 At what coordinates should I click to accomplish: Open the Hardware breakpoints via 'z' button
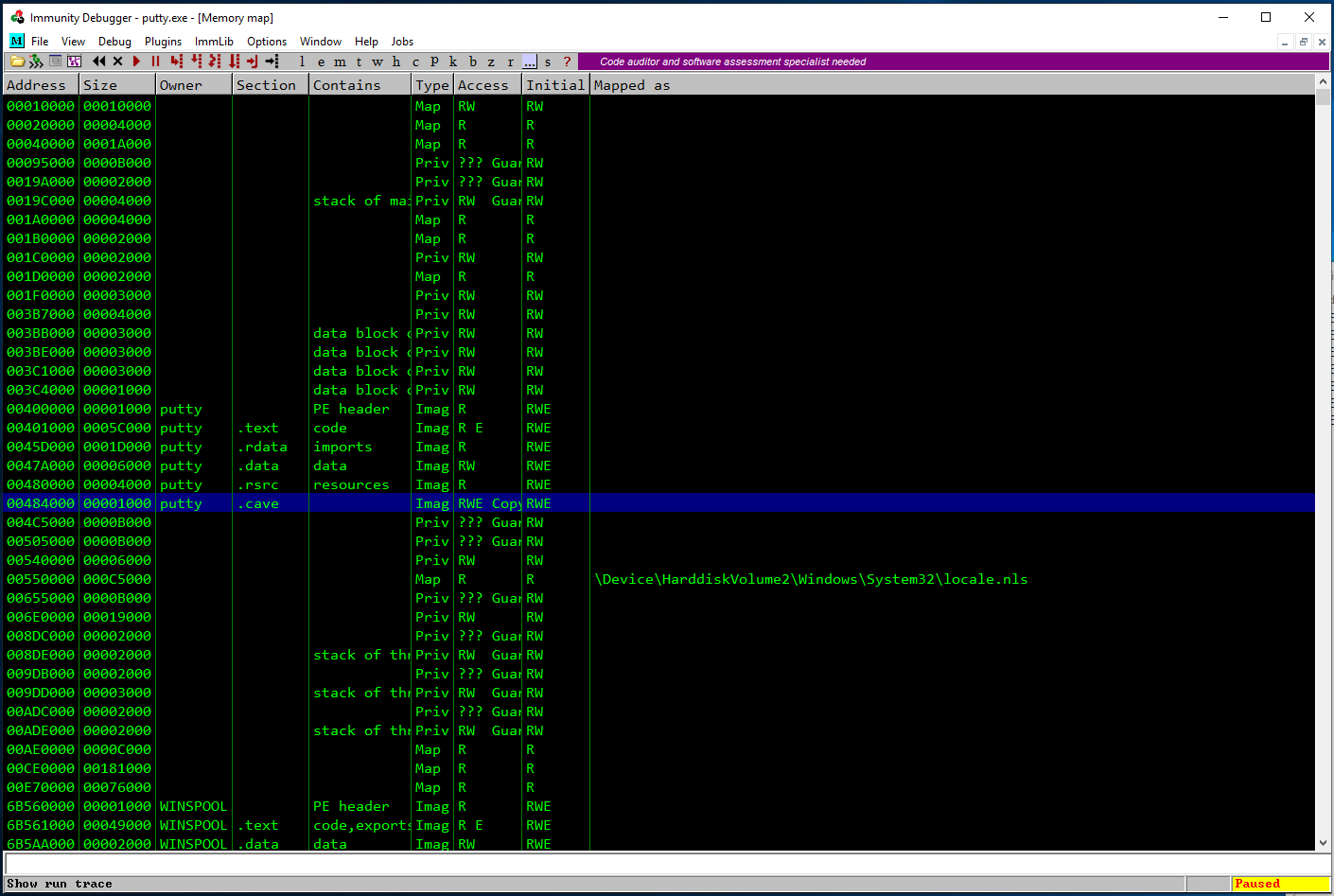click(492, 61)
